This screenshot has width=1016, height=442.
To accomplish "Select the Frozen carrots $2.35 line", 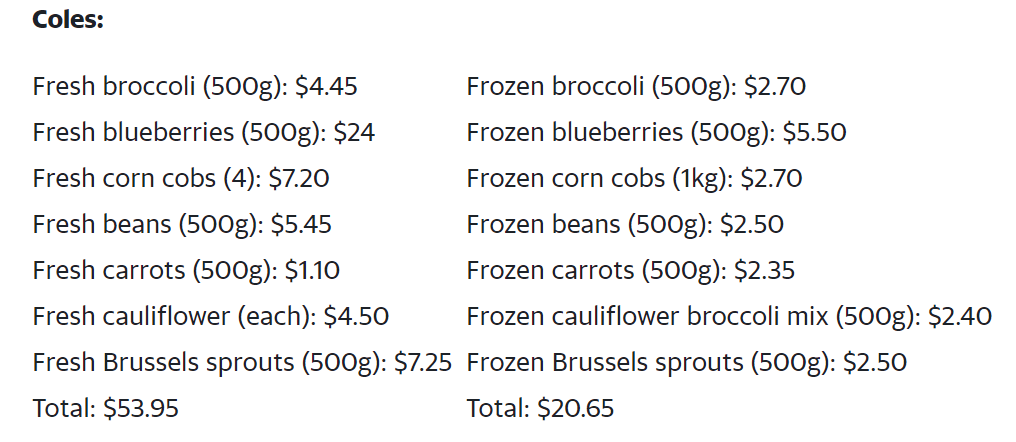I will [630, 270].
